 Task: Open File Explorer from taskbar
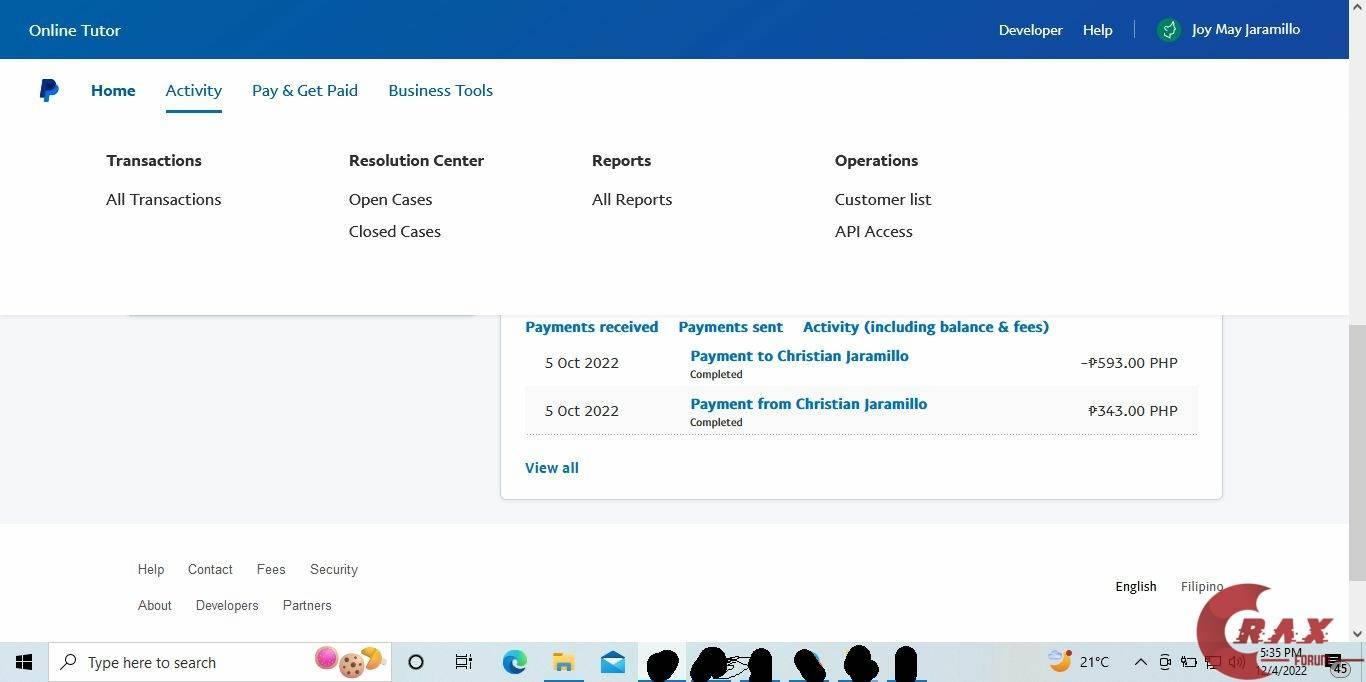(564, 662)
